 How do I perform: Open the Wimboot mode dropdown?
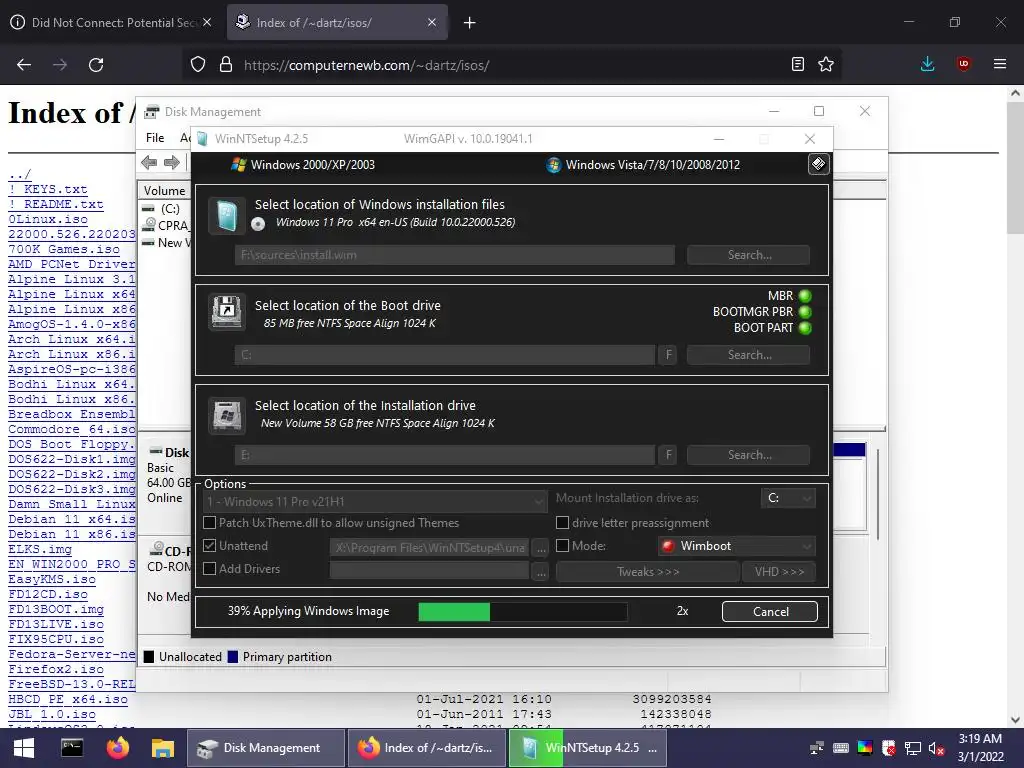[737, 546]
